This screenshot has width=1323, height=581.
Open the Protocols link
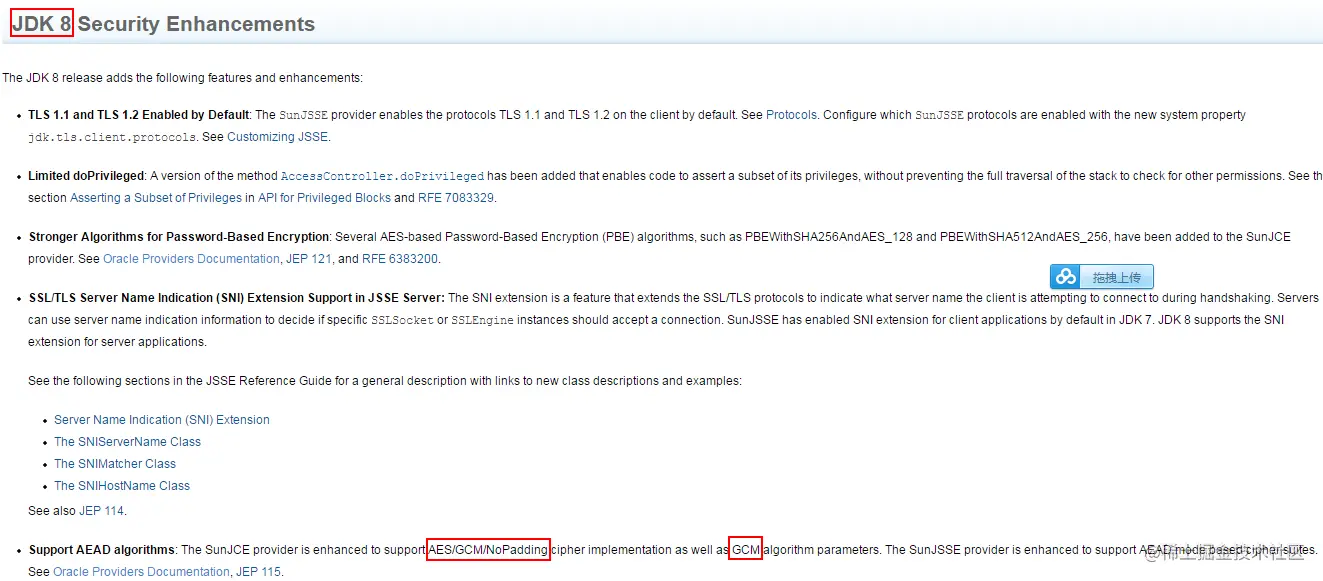tap(791, 115)
